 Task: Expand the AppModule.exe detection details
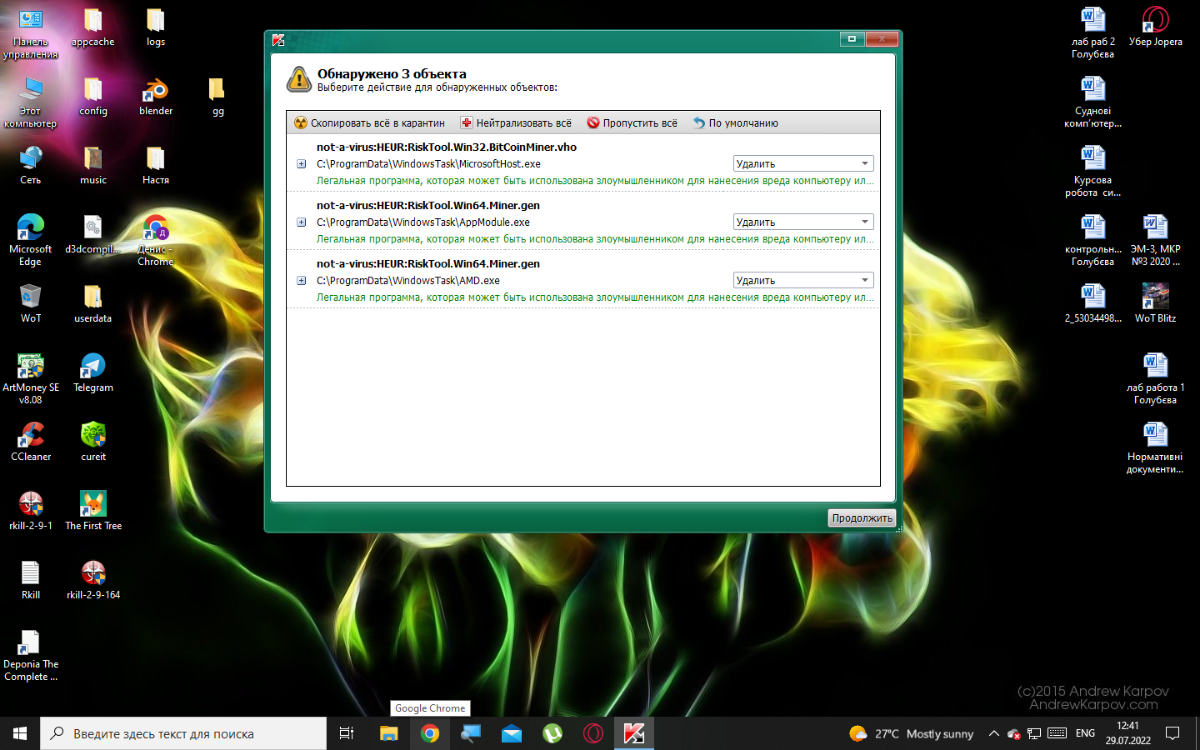point(301,222)
